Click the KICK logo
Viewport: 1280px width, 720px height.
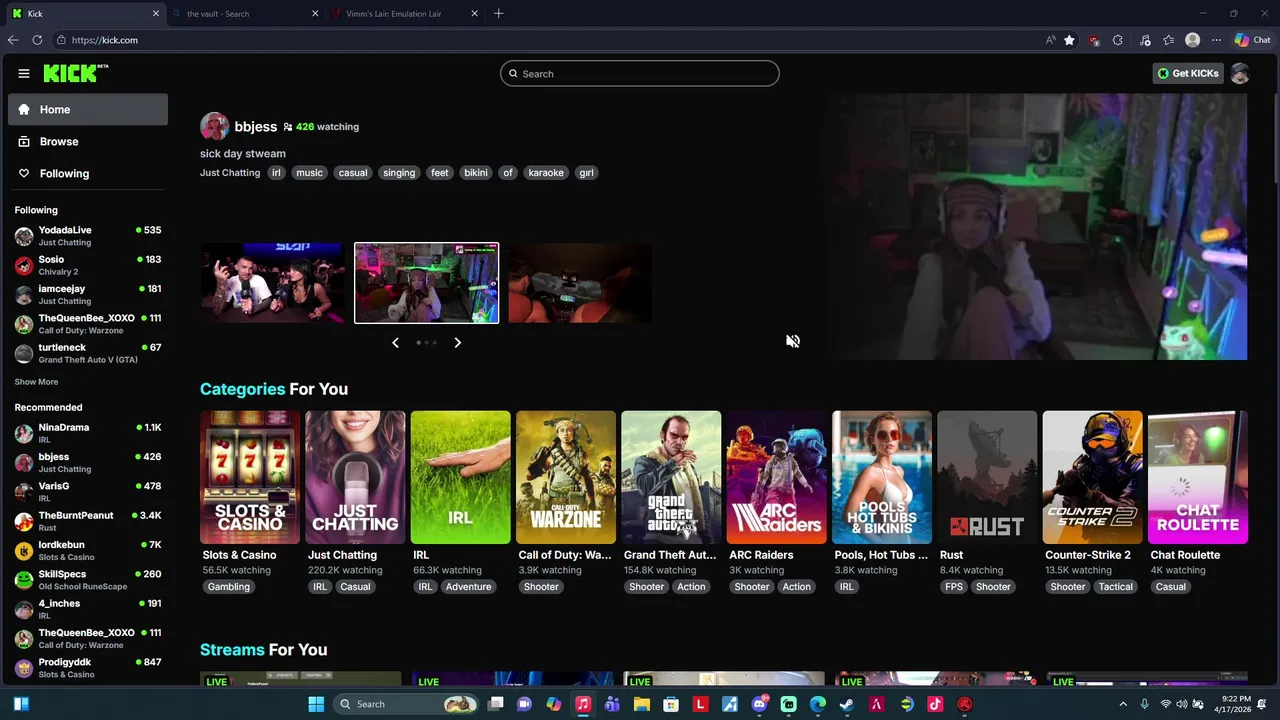tap(75, 73)
